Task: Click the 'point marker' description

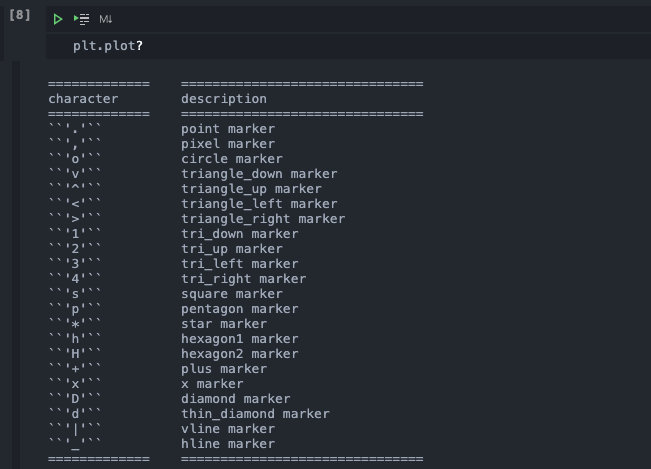Action: click(x=228, y=129)
